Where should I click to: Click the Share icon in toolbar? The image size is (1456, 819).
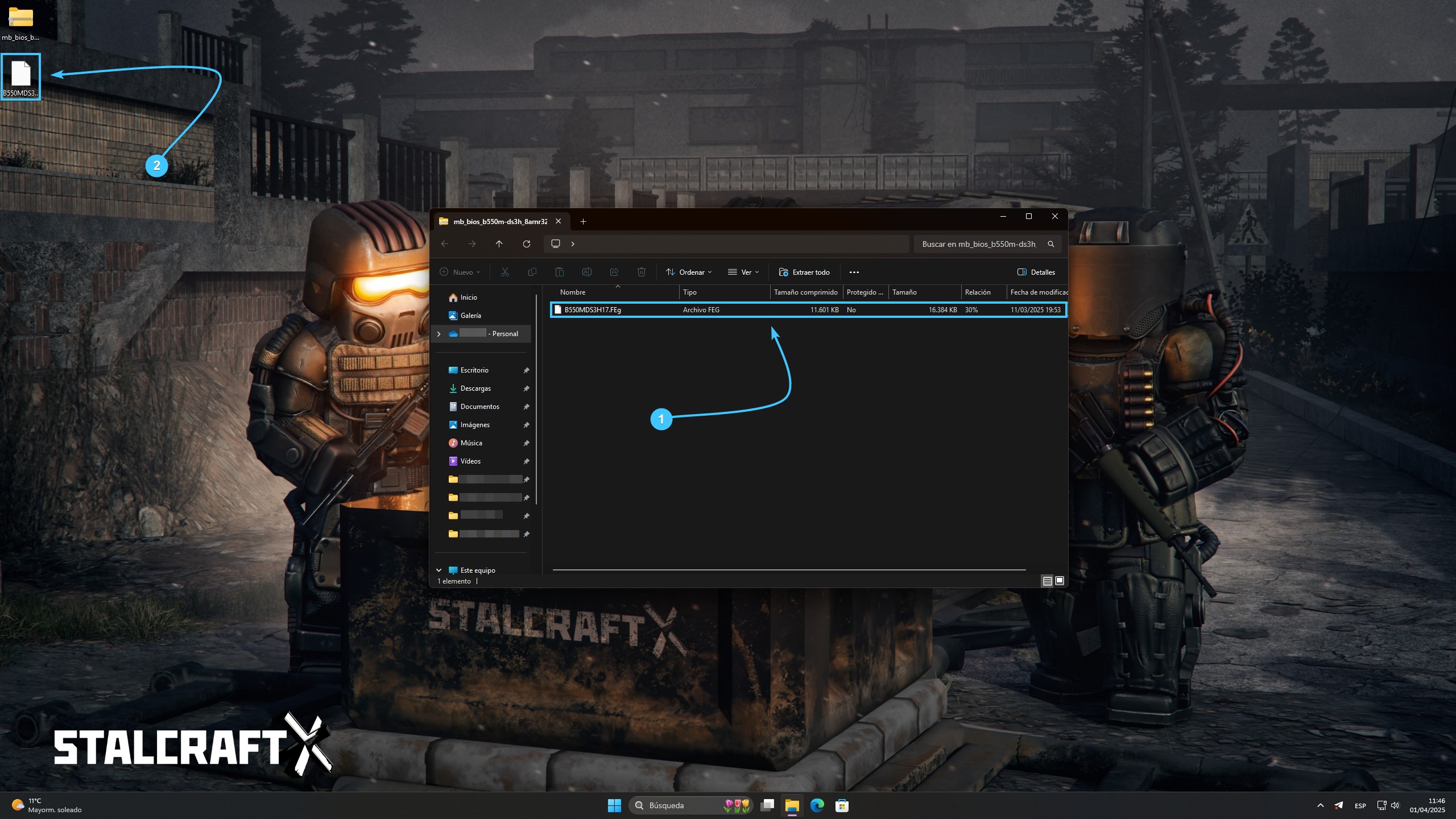pos(614,272)
